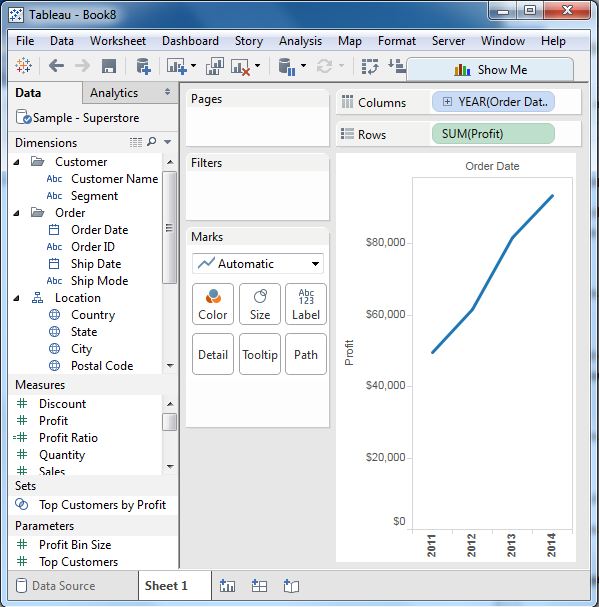This screenshot has width=599, height=607.
Task: Click the Swap rows and columns icon
Action: coord(369,66)
